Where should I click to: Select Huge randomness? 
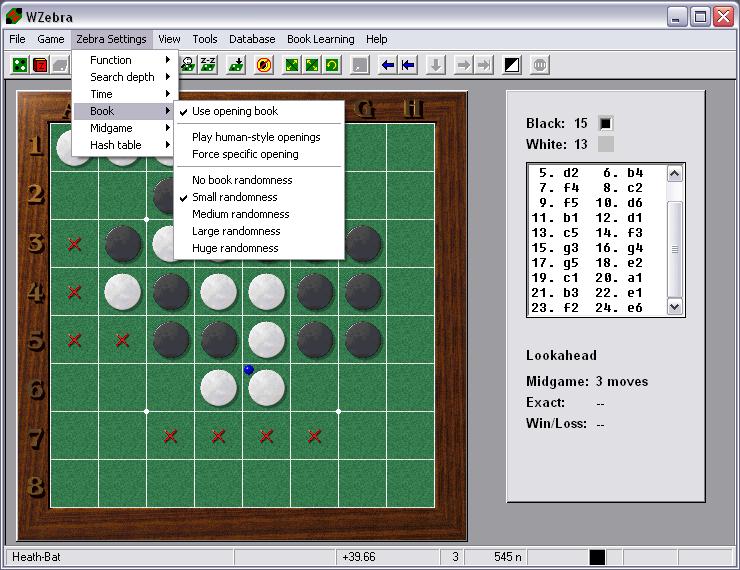pyautogui.click(x=259, y=248)
